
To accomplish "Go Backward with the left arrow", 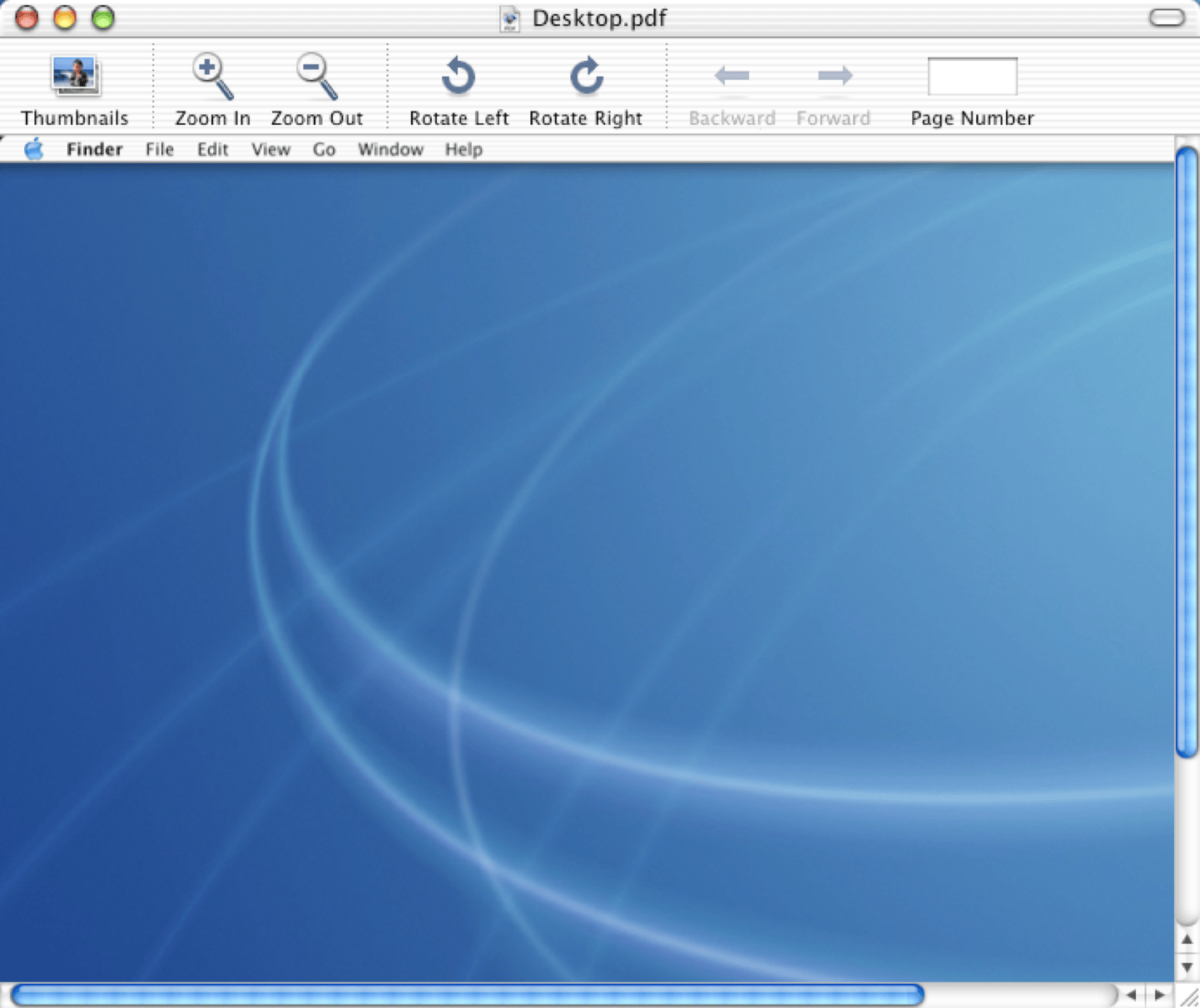I will point(732,77).
